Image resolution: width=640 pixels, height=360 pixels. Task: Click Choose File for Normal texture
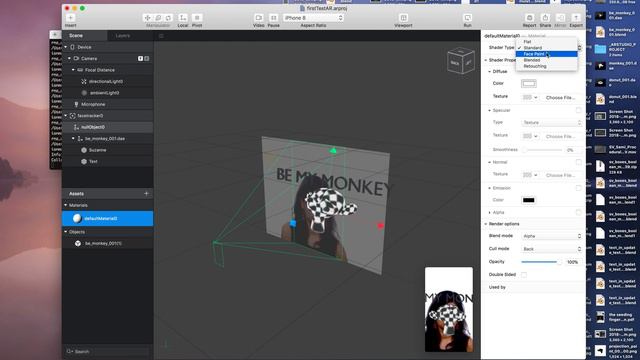click(560, 175)
